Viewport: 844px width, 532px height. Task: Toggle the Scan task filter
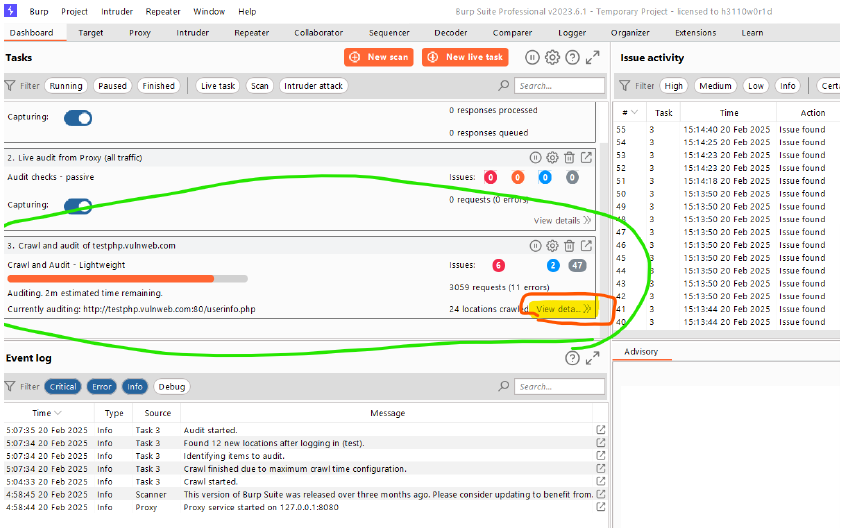[x=259, y=86]
